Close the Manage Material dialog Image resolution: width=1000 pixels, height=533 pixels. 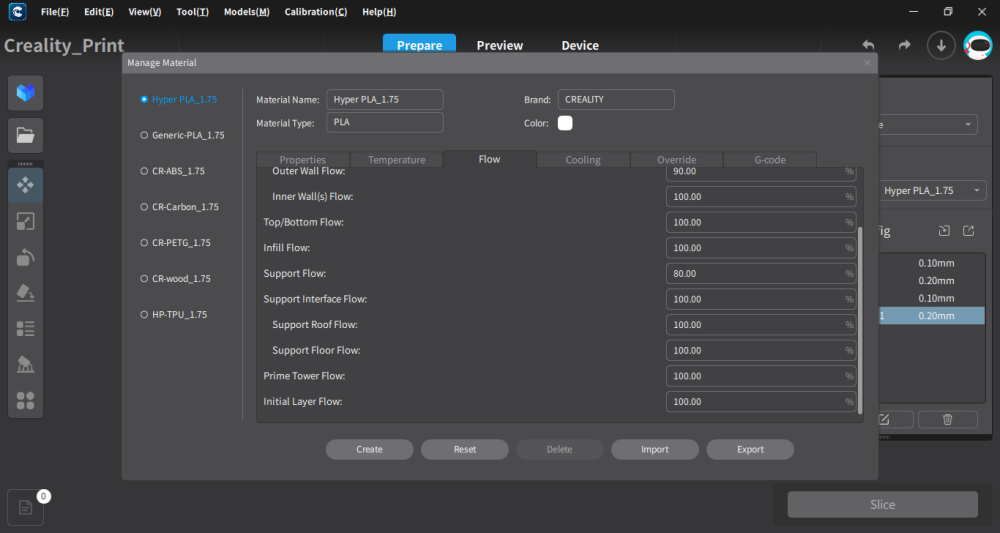coord(867,62)
